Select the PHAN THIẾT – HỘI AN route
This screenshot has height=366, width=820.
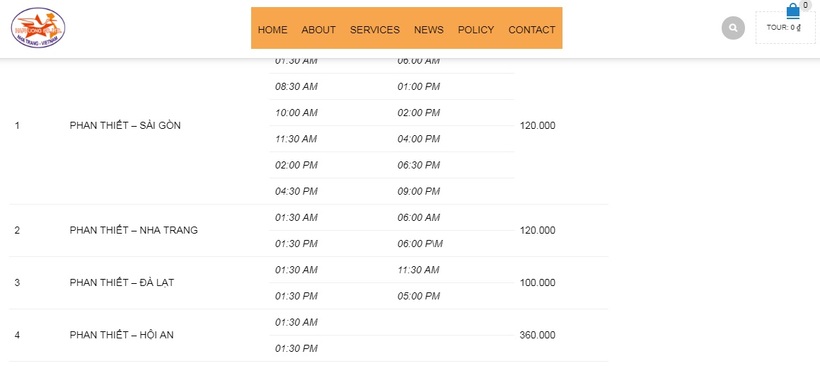(121, 335)
